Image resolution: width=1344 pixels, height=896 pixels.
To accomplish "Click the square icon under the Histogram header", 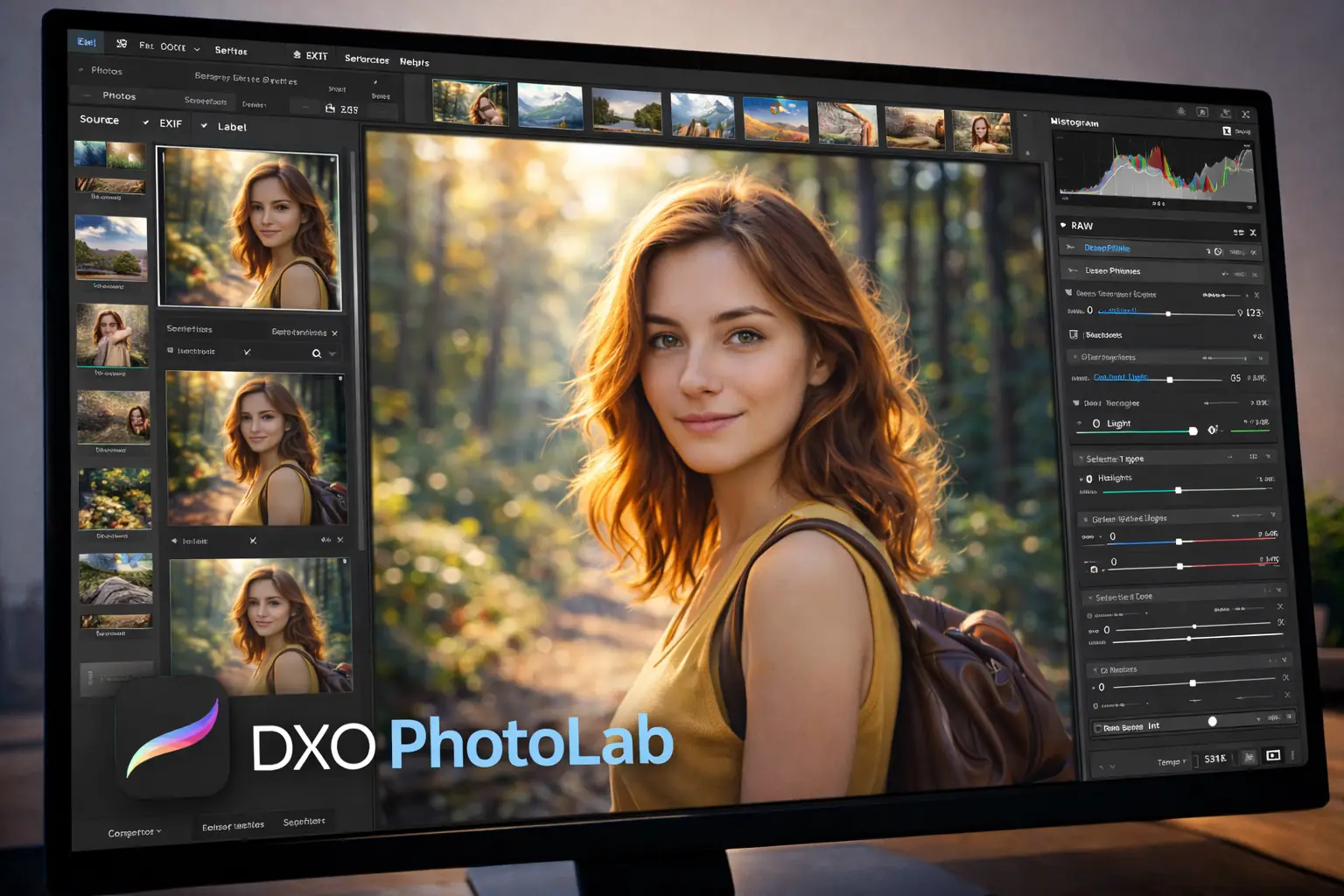I will click(1227, 130).
